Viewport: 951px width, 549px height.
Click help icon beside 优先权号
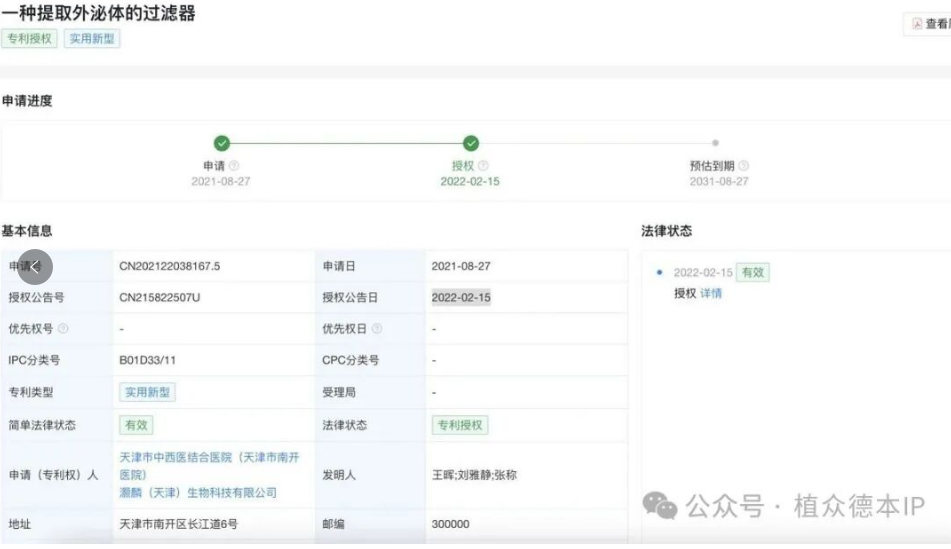point(64,329)
